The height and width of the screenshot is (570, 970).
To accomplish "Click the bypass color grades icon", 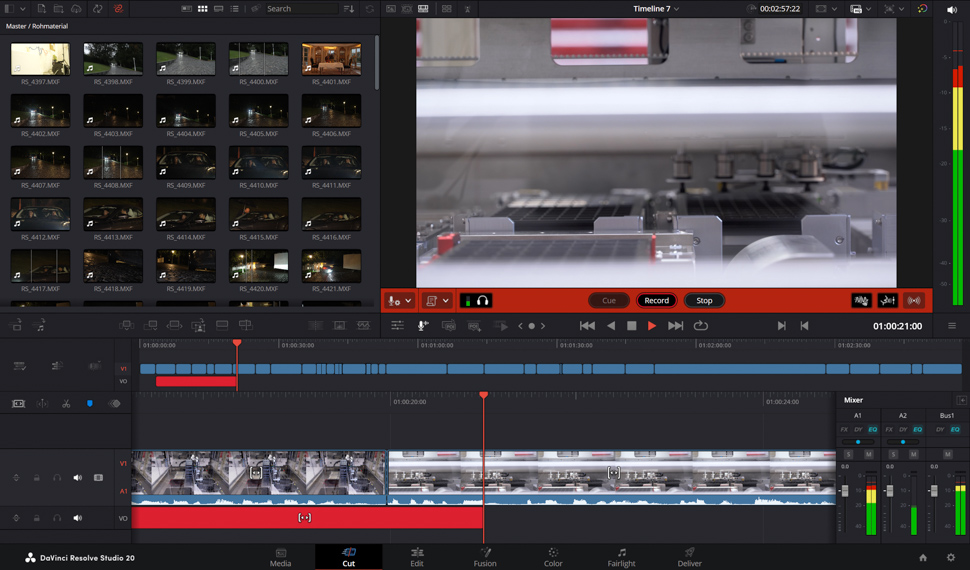I will coord(922,9).
